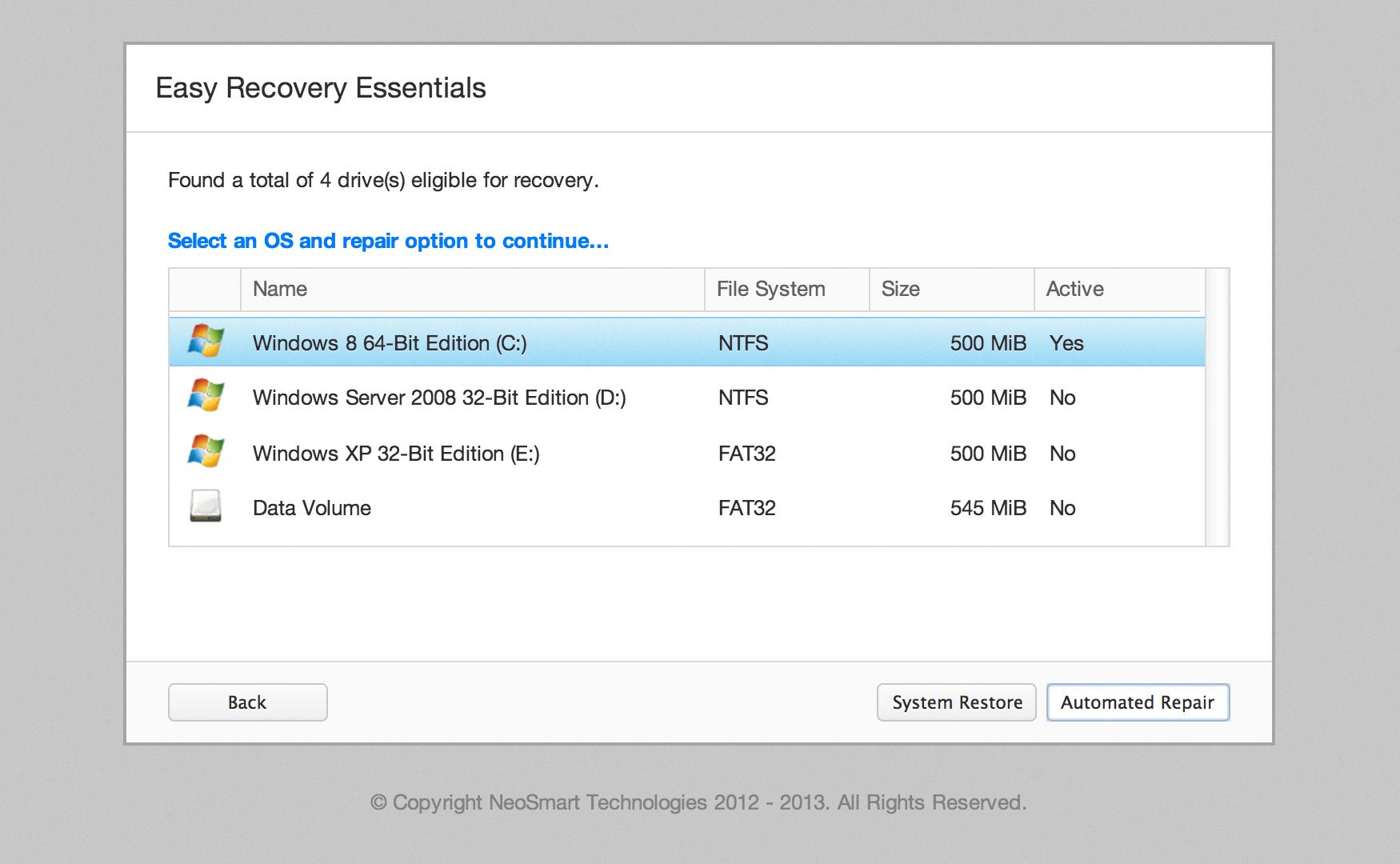Image resolution: width=1400 pixels, height=864 pixels.
Task: Select Windows Server 2008 32-Bit Edition (D:)
Action: click(439, 398)
